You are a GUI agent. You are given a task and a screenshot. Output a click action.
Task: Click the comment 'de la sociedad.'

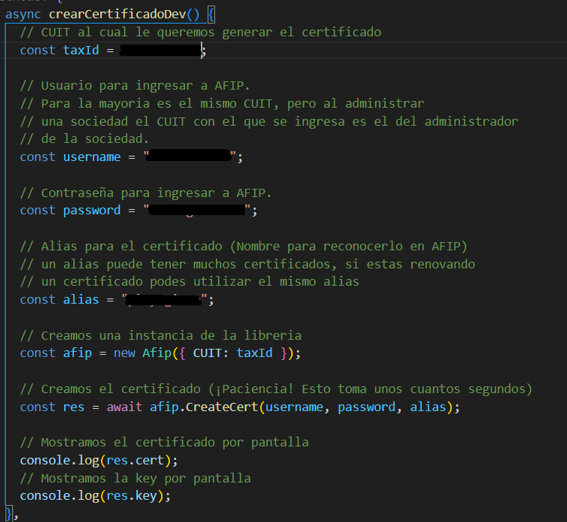point(84,139)
